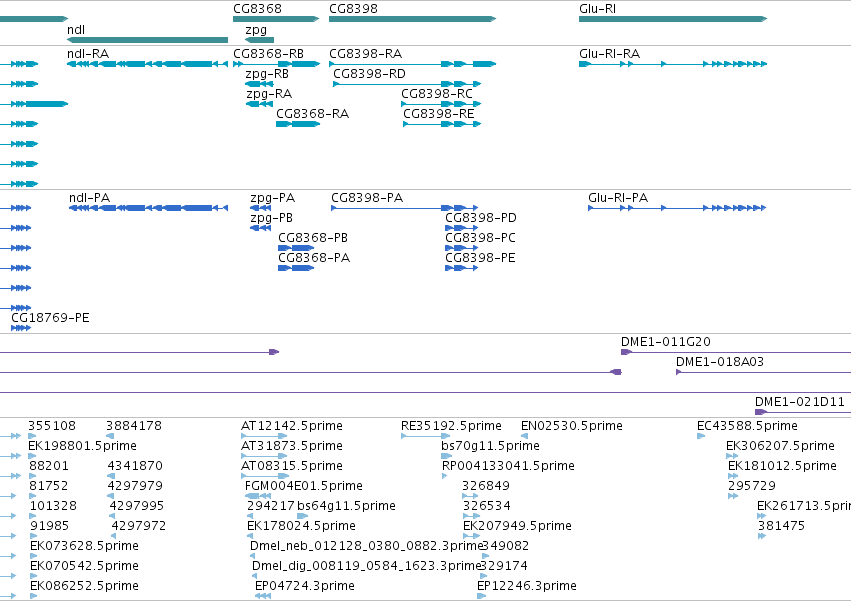Select Glu-RI-RA transcript

point(673,64)
